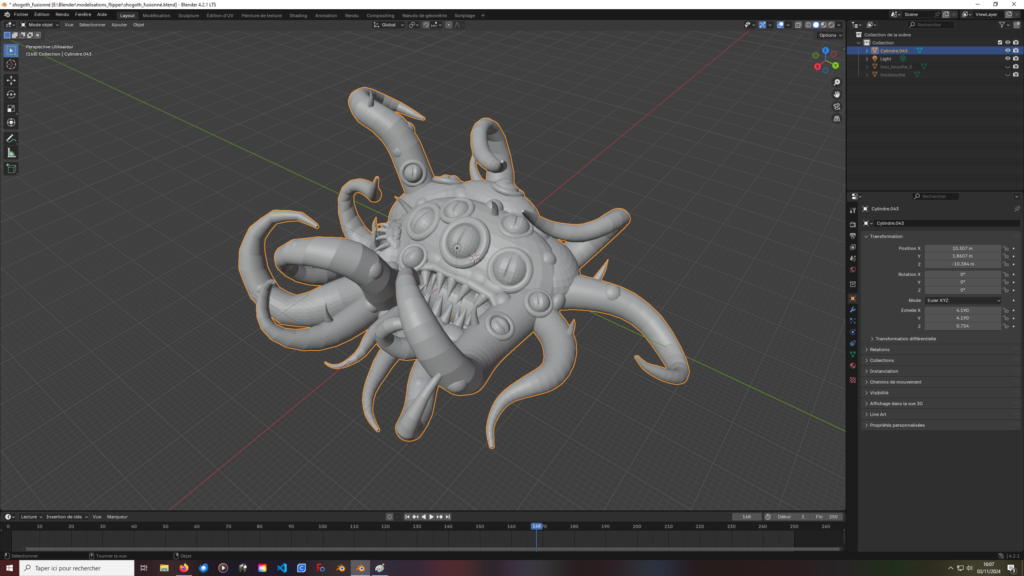Open the World properties tab

click(853, 270)
